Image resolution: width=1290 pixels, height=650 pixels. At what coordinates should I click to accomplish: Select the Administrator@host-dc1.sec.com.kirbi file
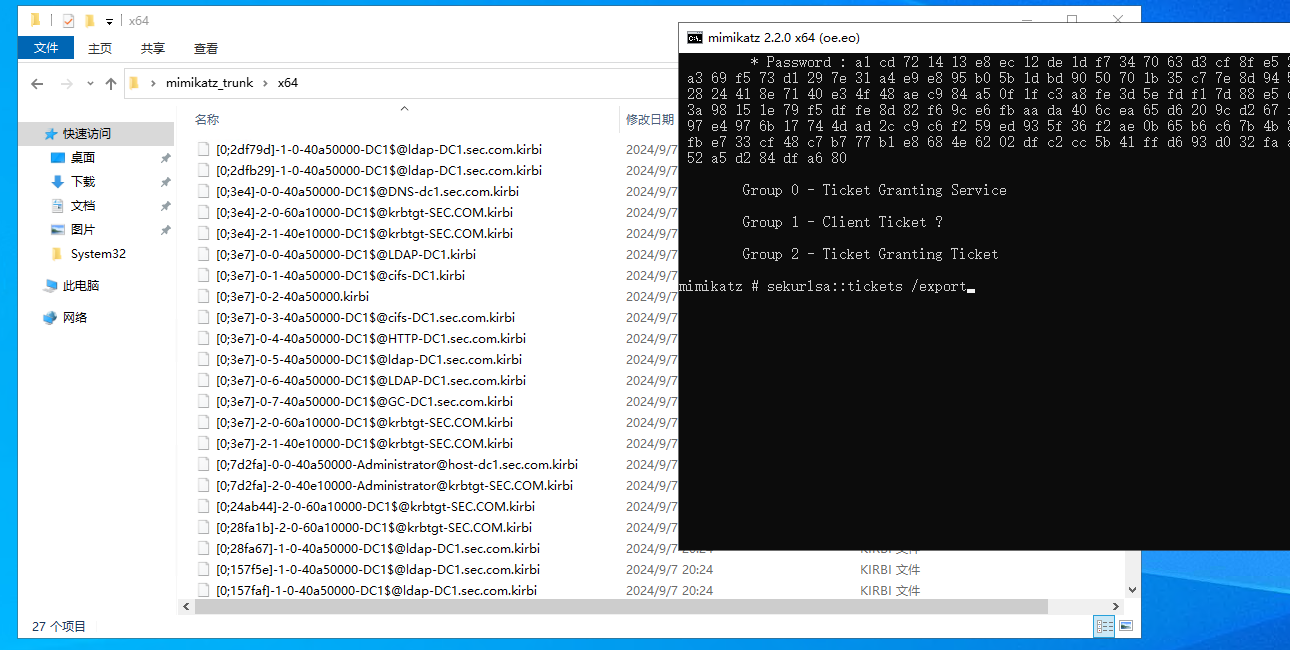pos(396,465)
